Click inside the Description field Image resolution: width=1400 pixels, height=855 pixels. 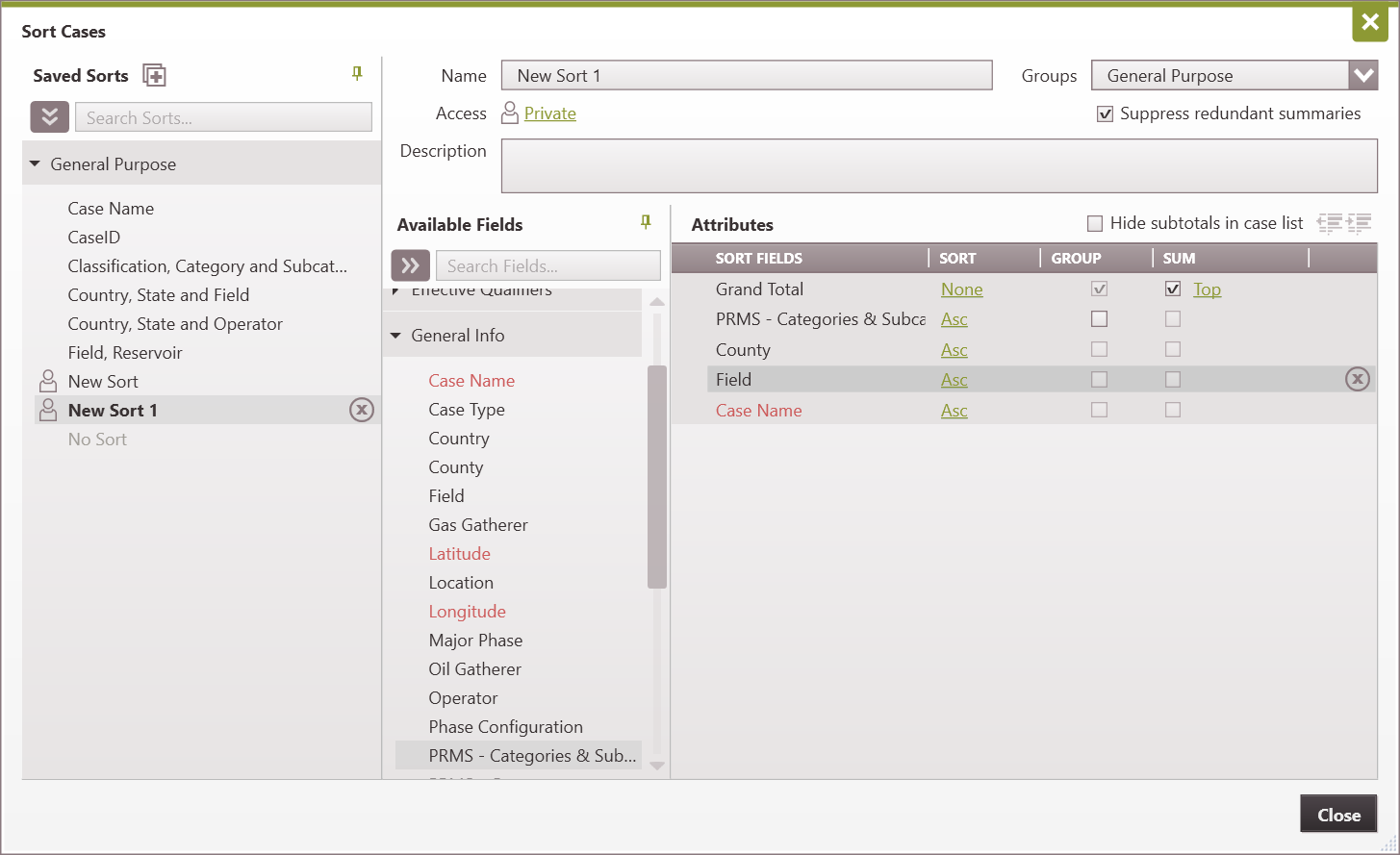938,165
